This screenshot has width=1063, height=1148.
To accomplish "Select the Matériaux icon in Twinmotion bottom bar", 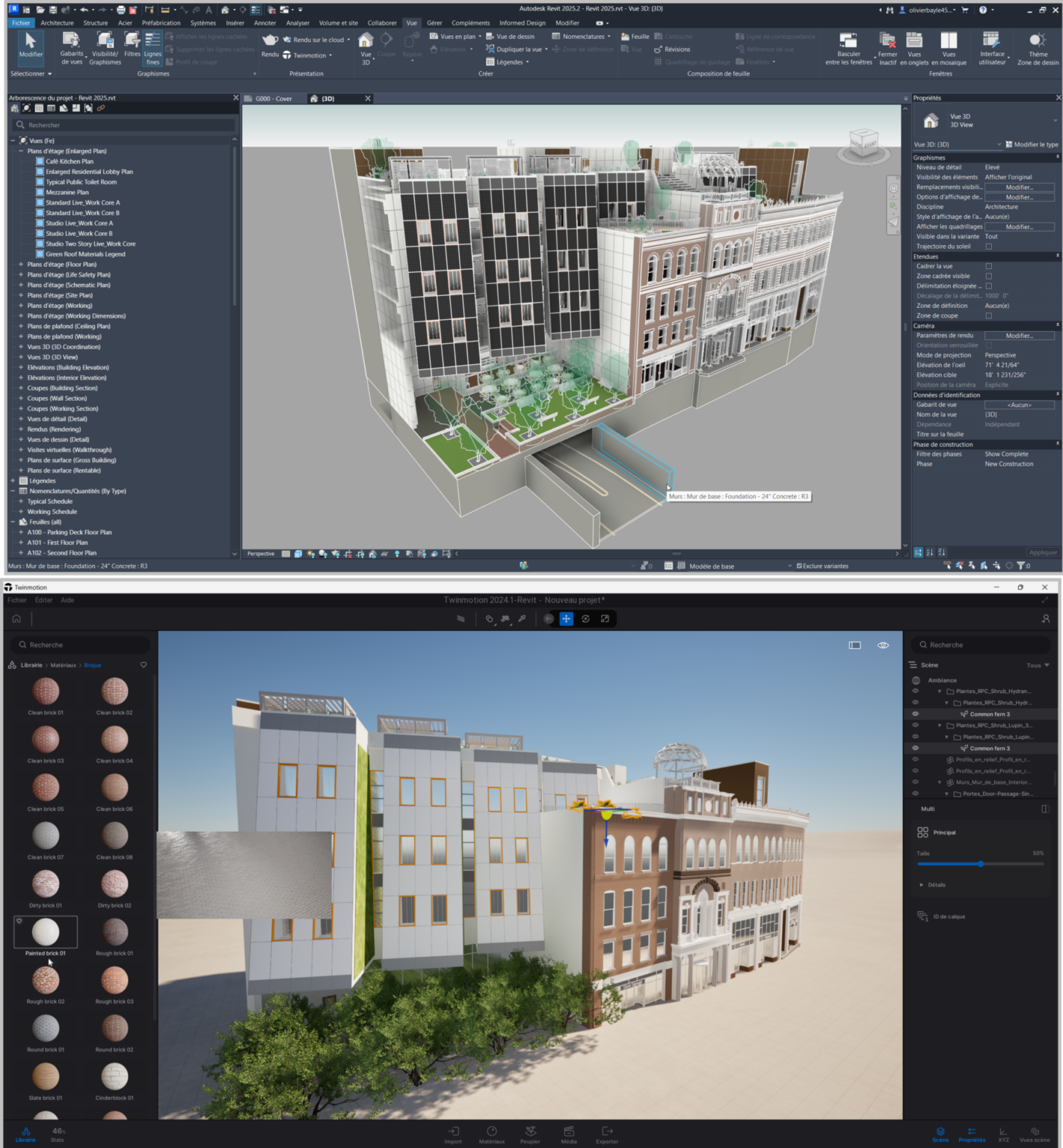I will (x=493, y=1133).
